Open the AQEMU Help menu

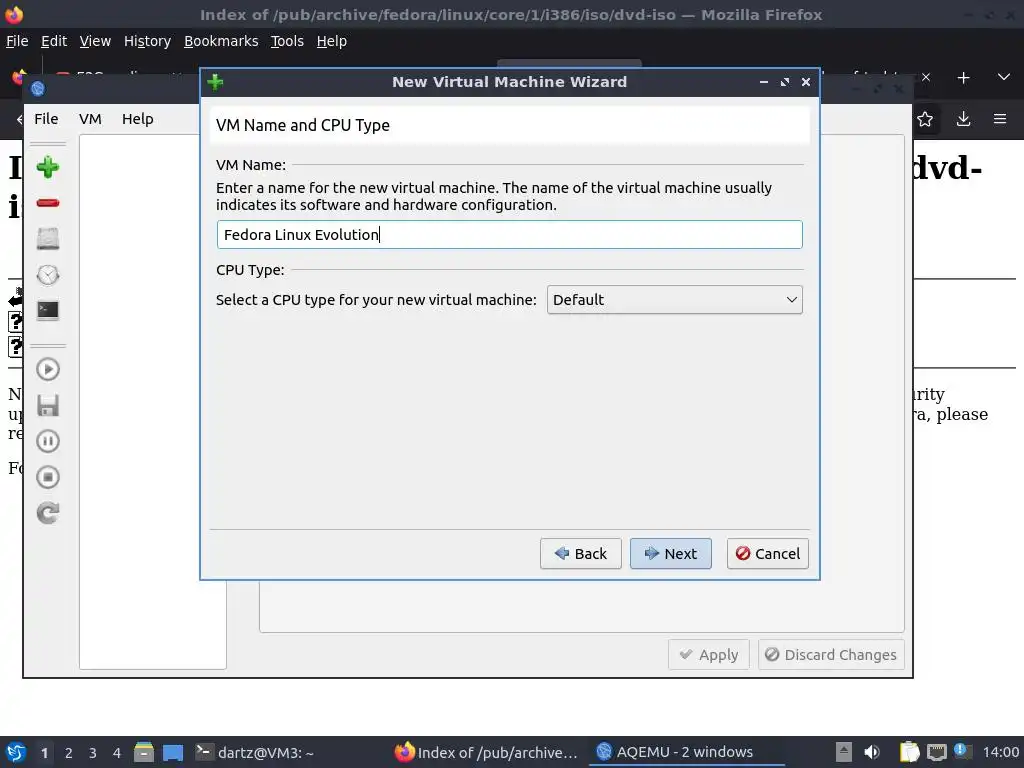(x=138, y=119)
